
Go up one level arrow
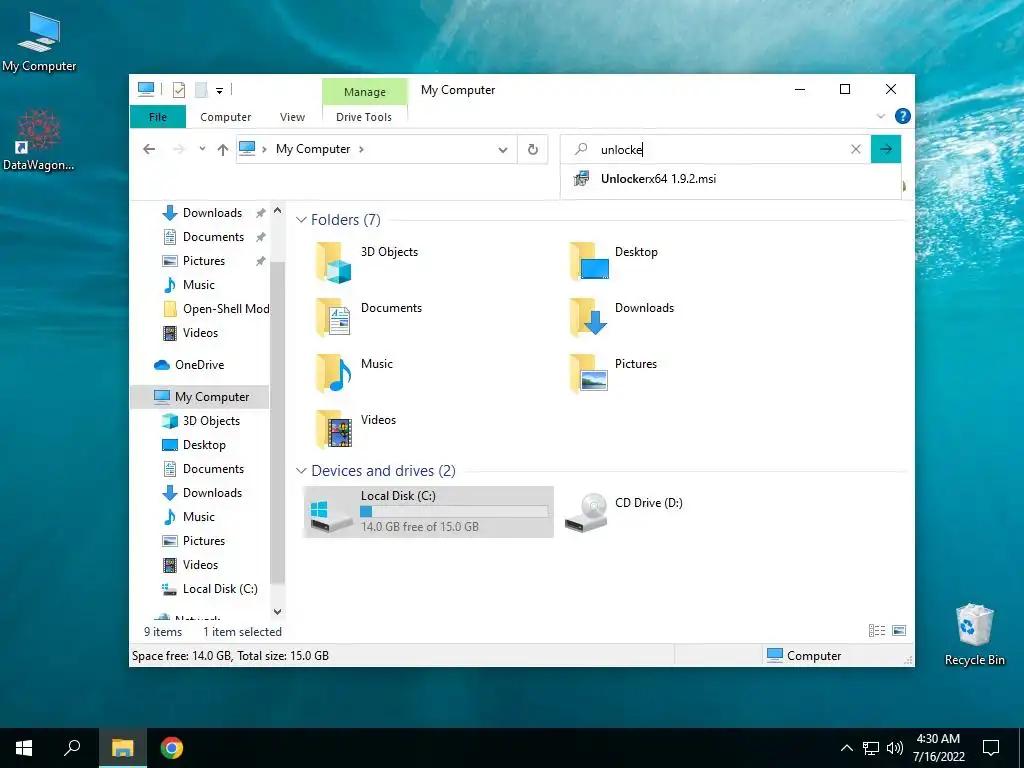click(x=223, y=150)
